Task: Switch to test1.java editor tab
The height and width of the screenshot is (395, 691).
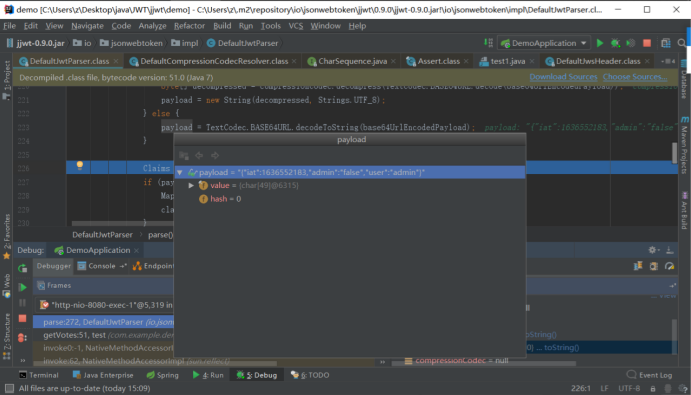Action: pyautogui.click(x=507, y=61)
